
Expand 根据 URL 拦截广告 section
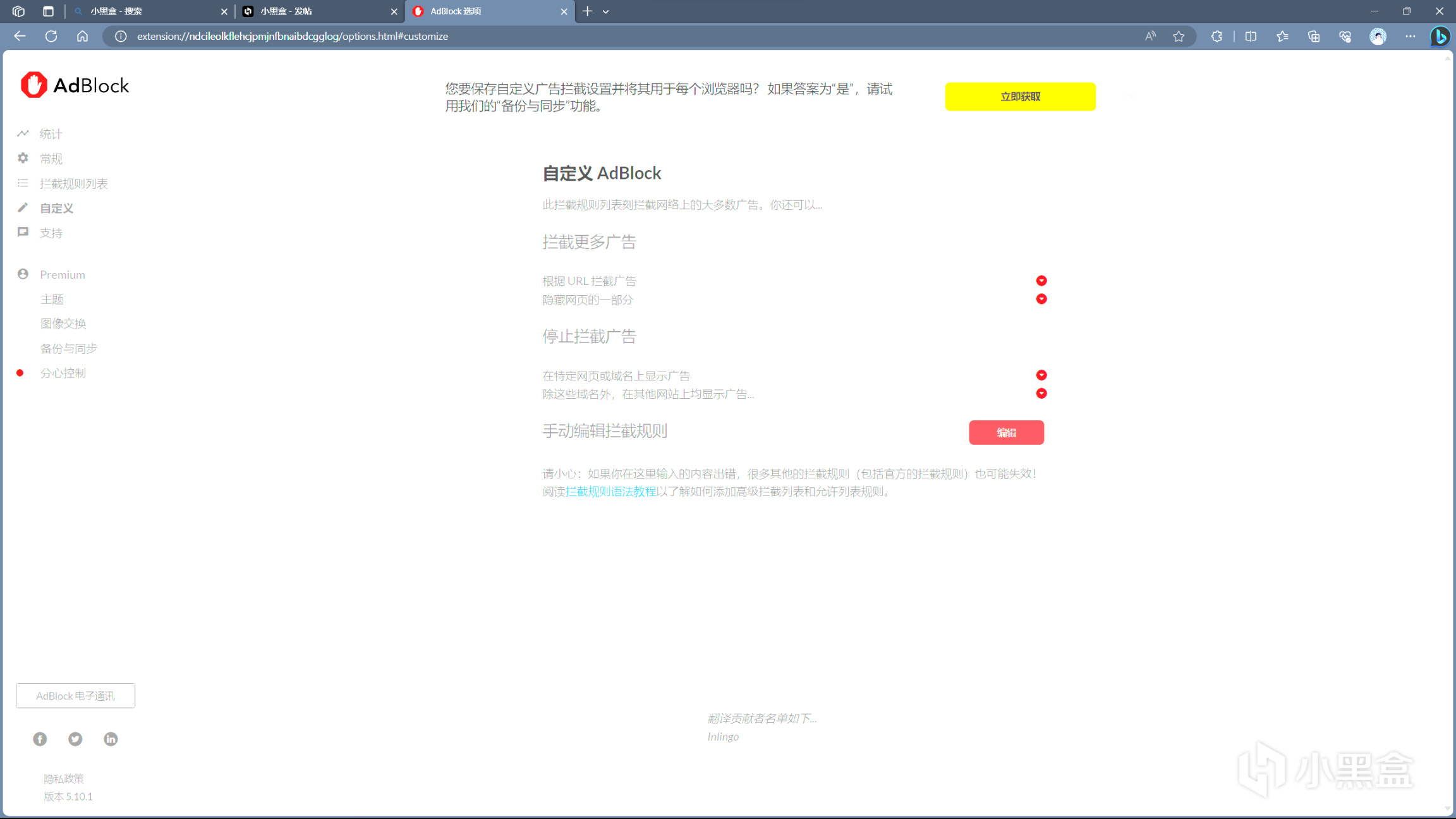pyautogui.click(x=1041, y=281)
